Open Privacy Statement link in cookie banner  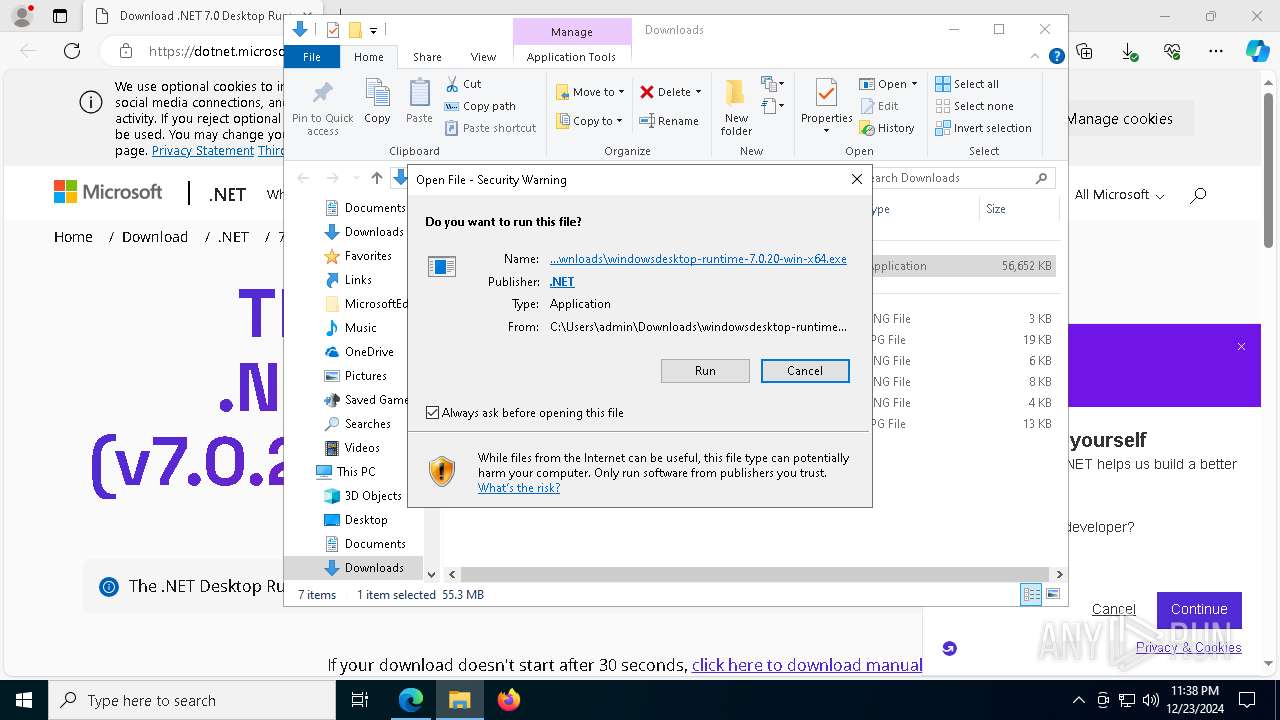[x=203, y=151]
